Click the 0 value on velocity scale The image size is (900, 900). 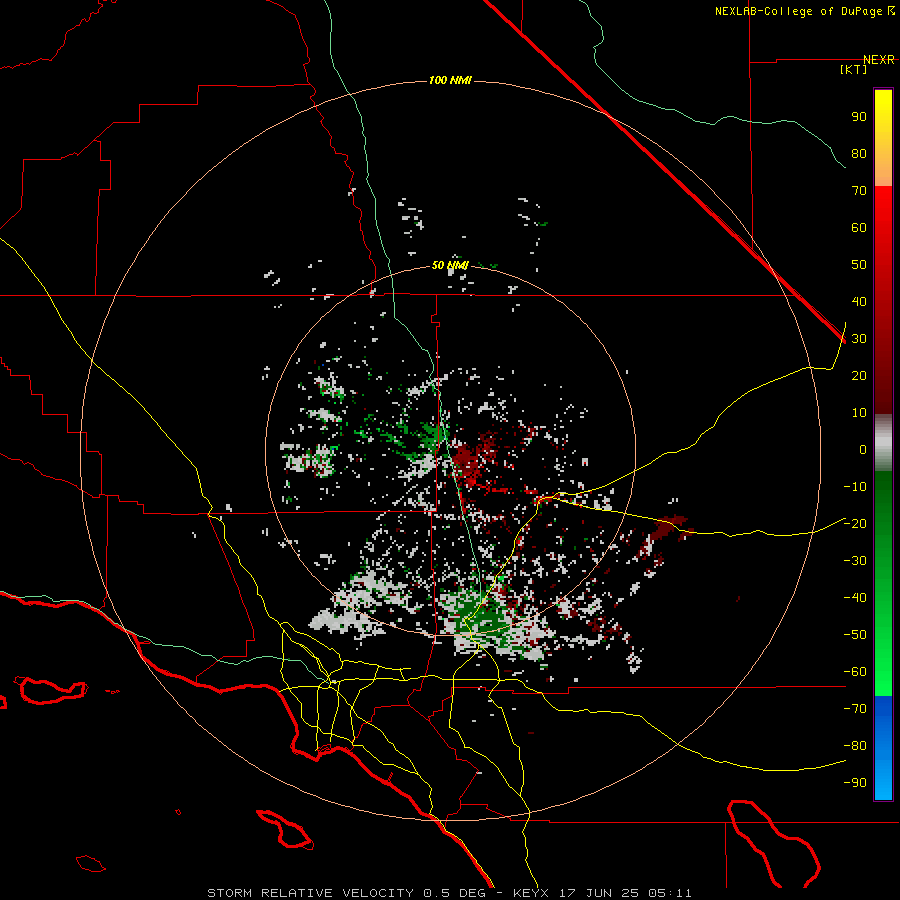[863, 449]
